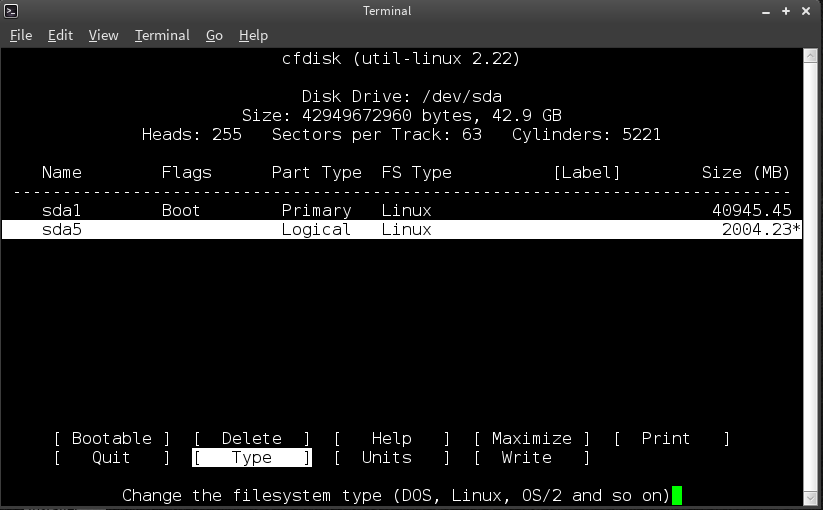
Task: Click sda5 size 2004.23
Action: point(756,229)
